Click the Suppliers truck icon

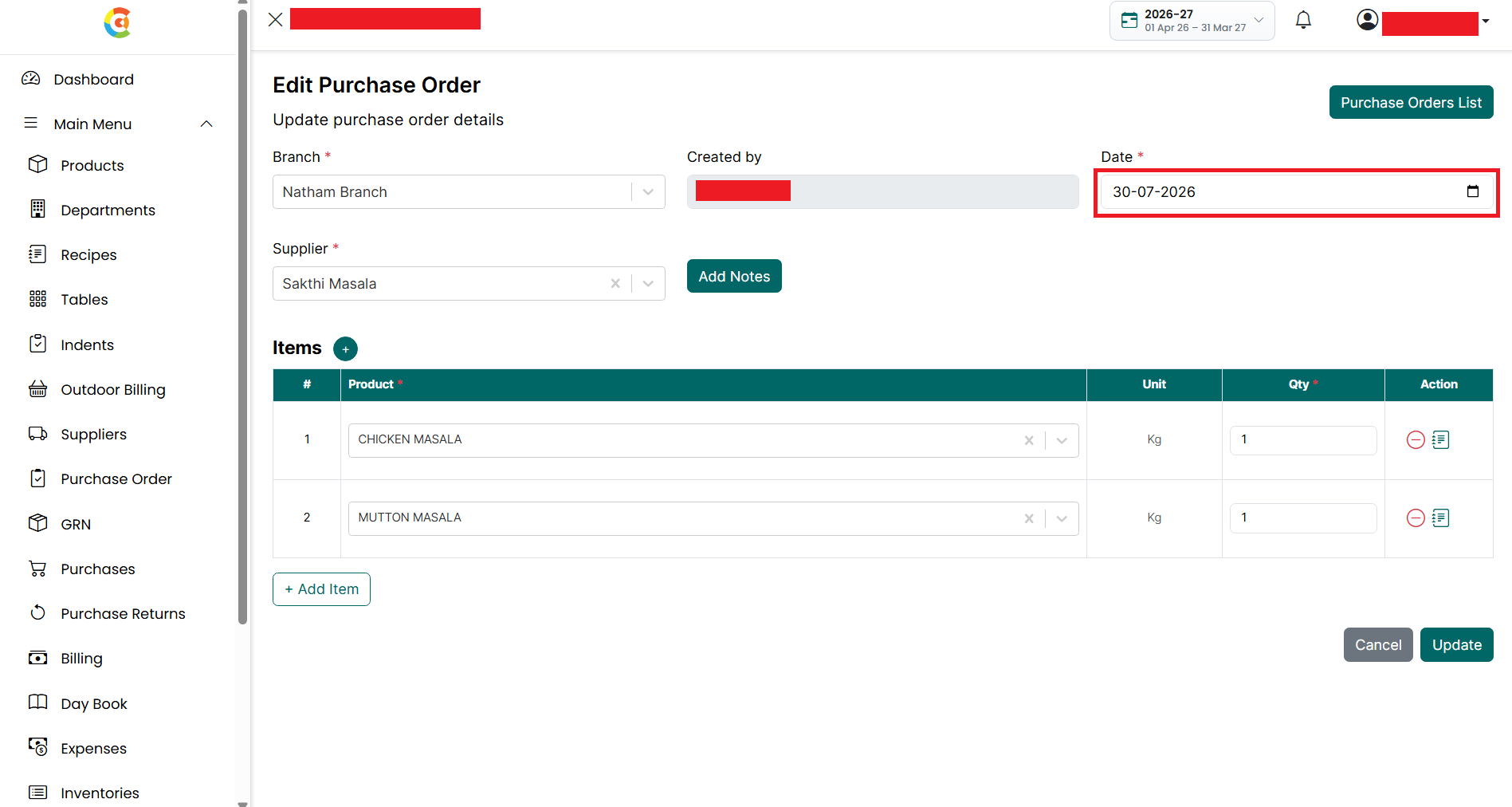pyautogui.click(x=37, y=434)
